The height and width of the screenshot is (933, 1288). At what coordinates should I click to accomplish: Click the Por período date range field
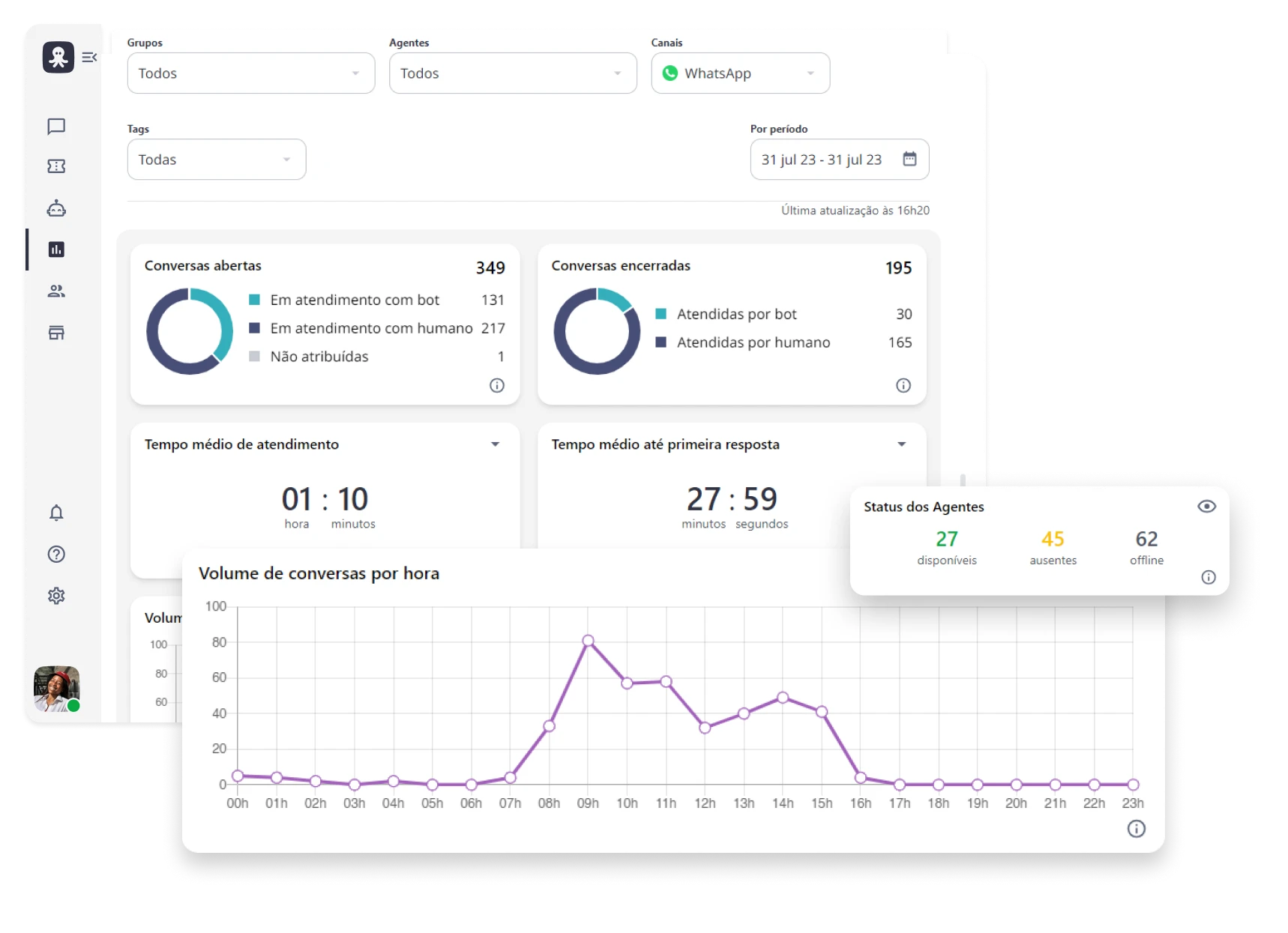840,160
